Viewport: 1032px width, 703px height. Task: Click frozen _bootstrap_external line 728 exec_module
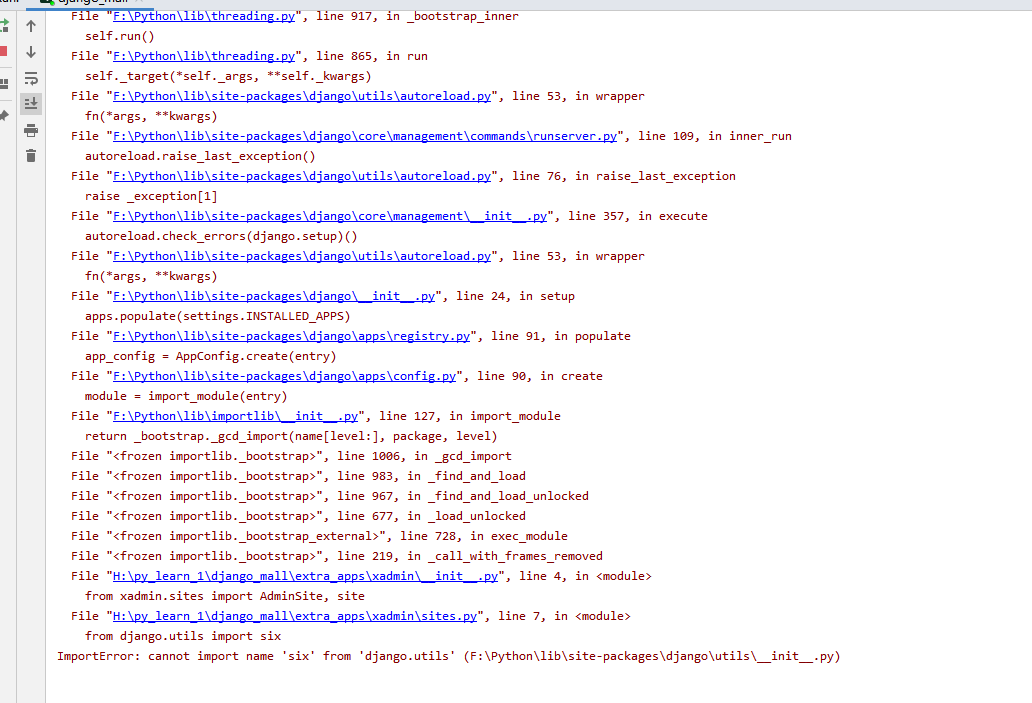point(319,536)
